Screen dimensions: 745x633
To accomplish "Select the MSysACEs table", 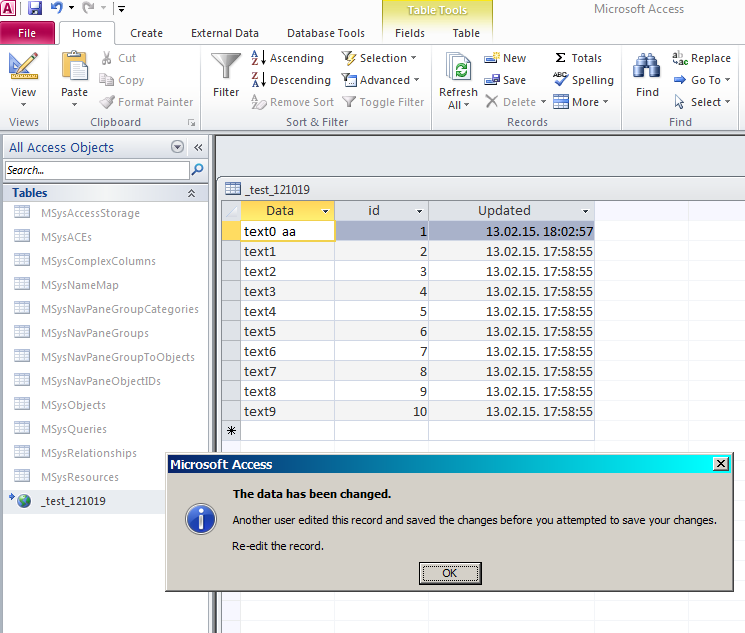I will click(67, 237).
